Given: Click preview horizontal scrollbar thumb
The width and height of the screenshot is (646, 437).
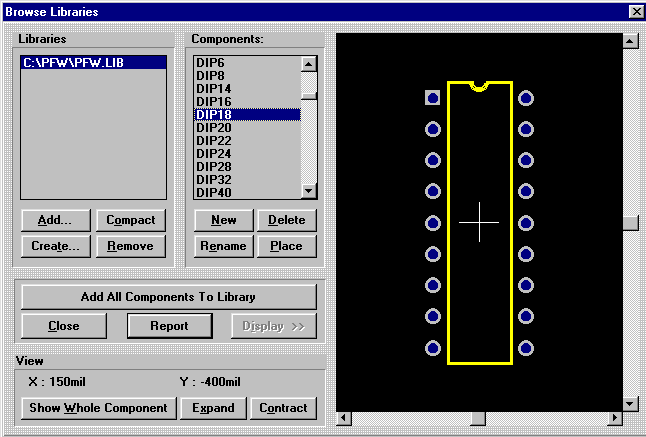Looking at the screenshot, I should [x=478, y=418].
